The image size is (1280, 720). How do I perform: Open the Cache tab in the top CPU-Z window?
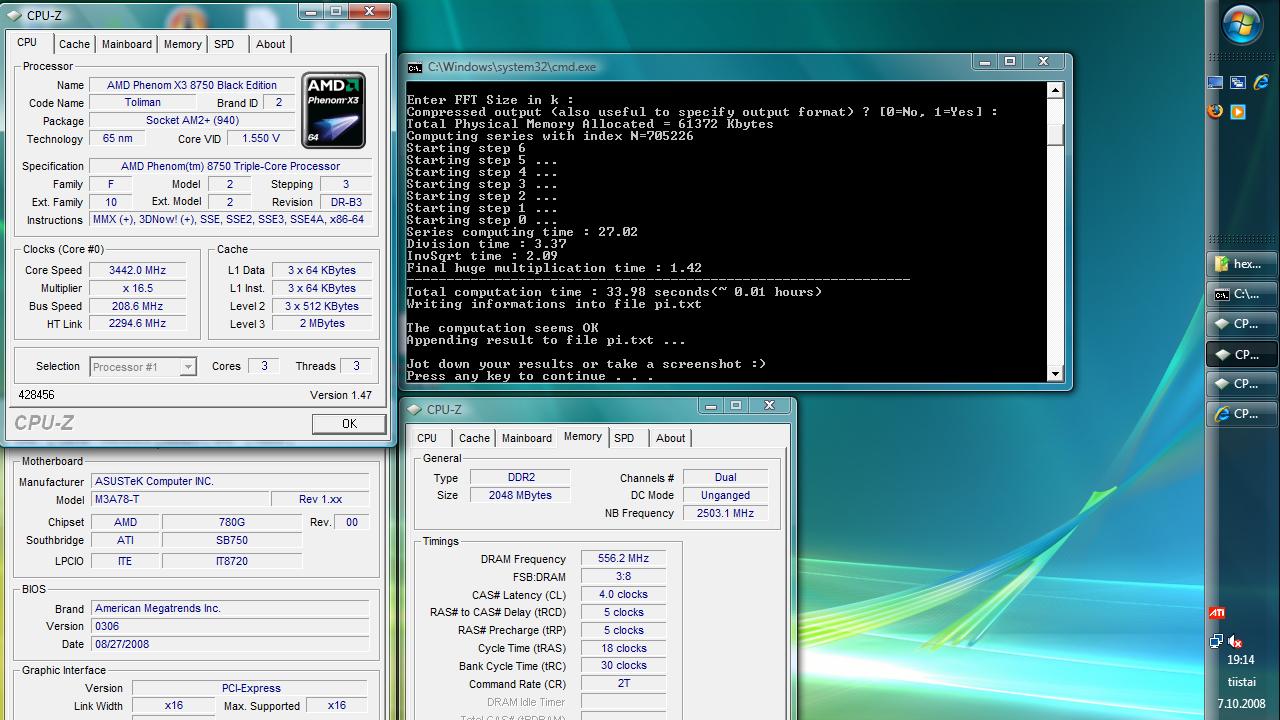click(74, 44)
